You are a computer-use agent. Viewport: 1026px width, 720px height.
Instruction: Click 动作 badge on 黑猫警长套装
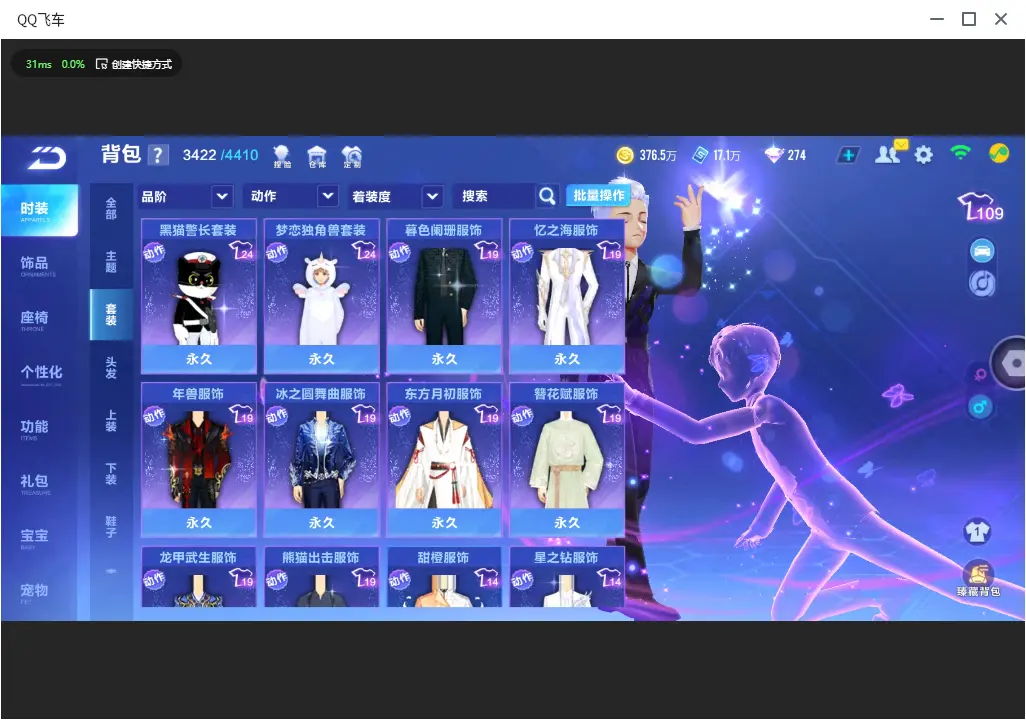pos(154,252)
